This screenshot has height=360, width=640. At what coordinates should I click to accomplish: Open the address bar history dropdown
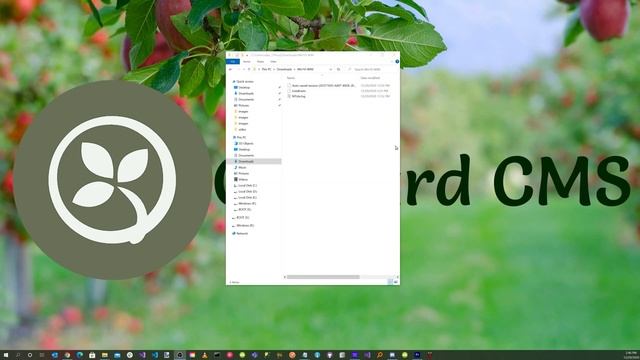click(331, 69)
